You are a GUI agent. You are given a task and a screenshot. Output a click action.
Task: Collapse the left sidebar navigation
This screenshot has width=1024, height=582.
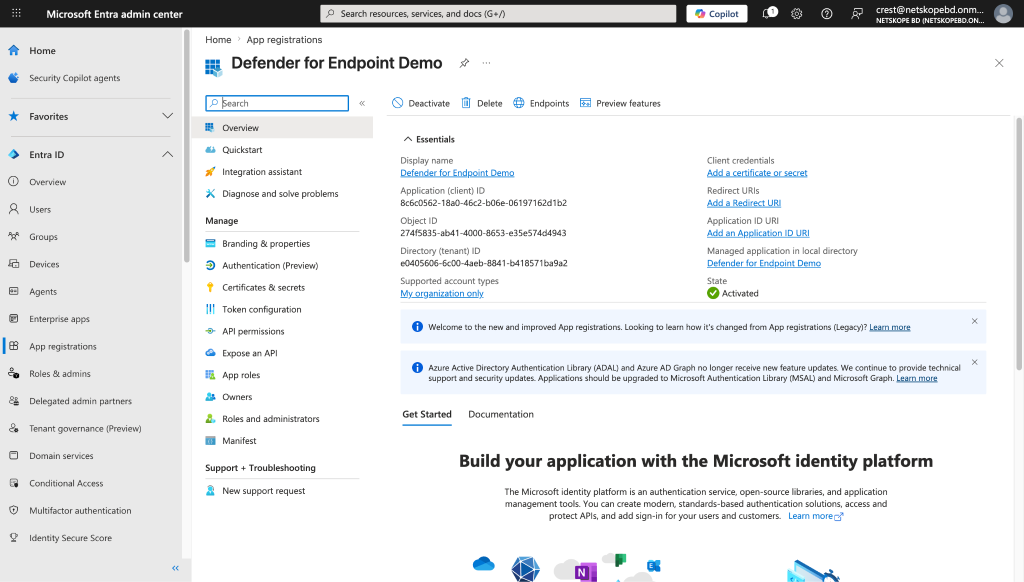[175, 568]
